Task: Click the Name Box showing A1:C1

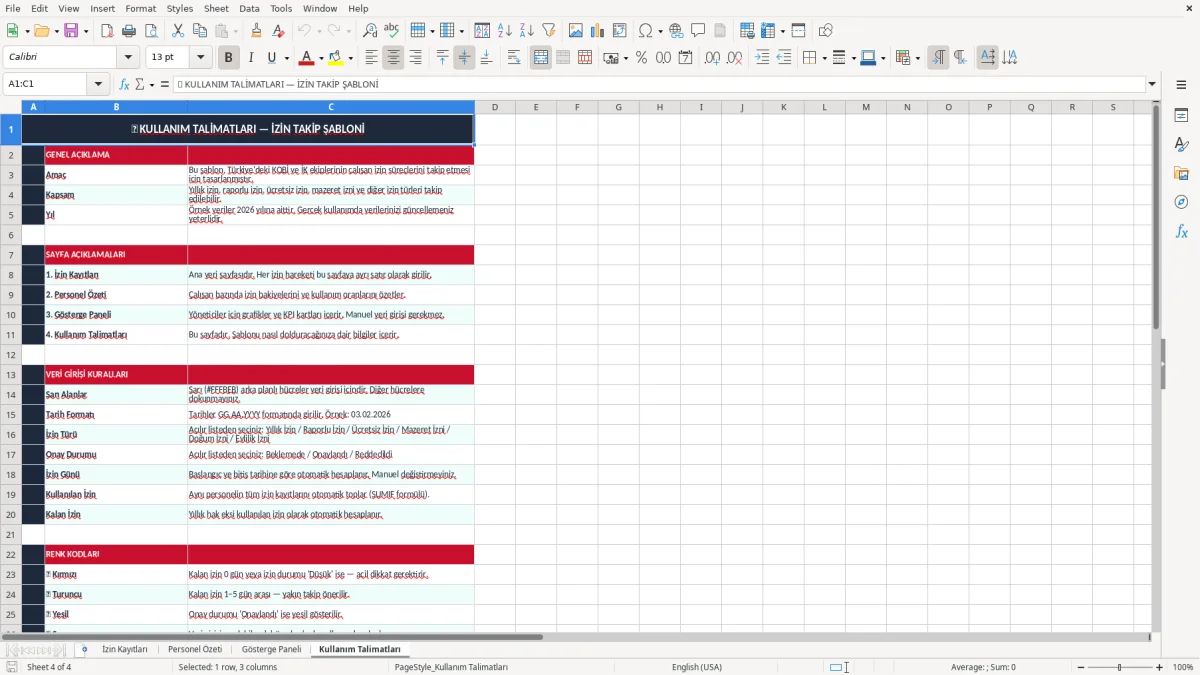Action: tap(46, 84)
